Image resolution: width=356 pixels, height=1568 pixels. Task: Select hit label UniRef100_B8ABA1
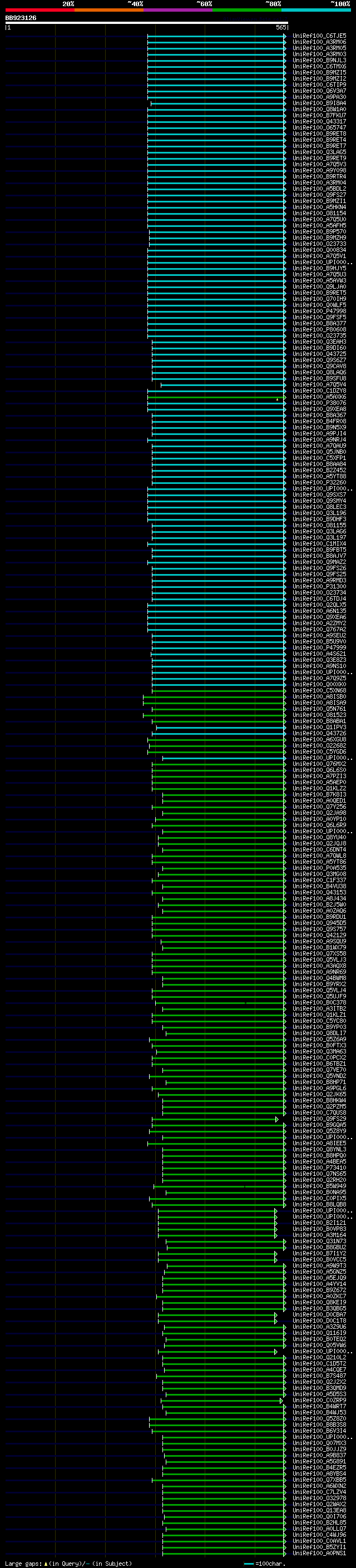coord(319,721)
